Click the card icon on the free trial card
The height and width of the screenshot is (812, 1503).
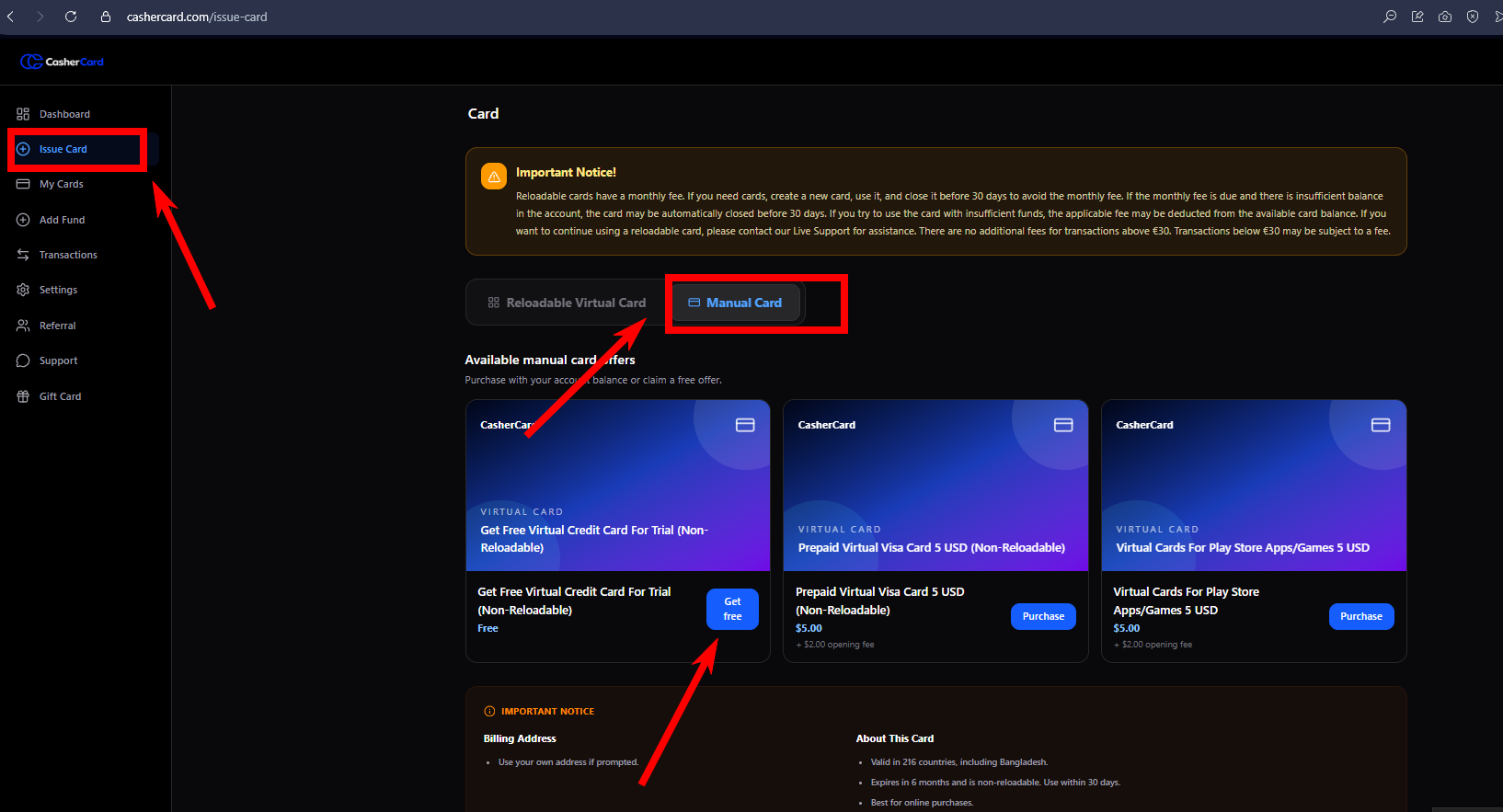745,425
